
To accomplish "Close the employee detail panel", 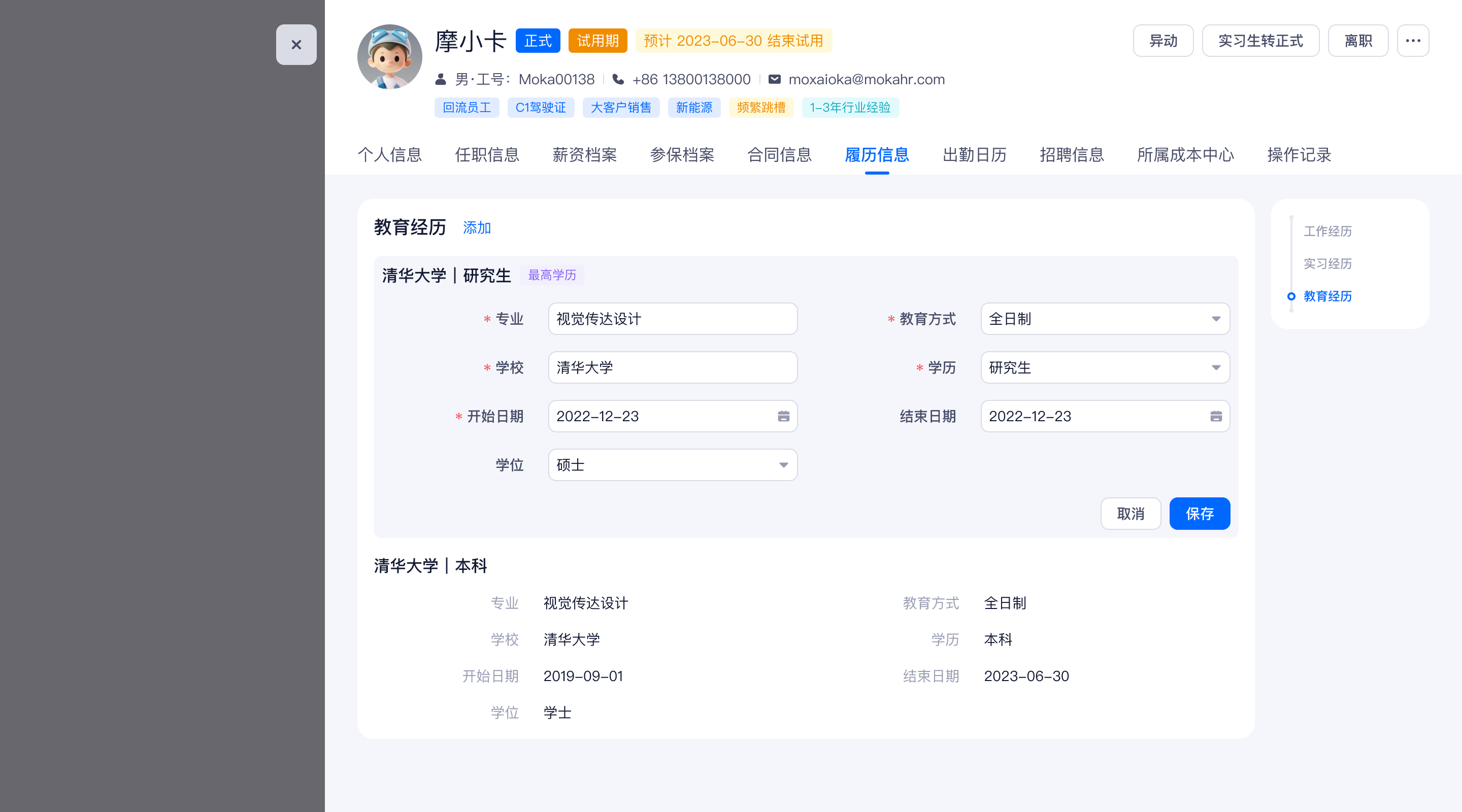I will 295,44.
